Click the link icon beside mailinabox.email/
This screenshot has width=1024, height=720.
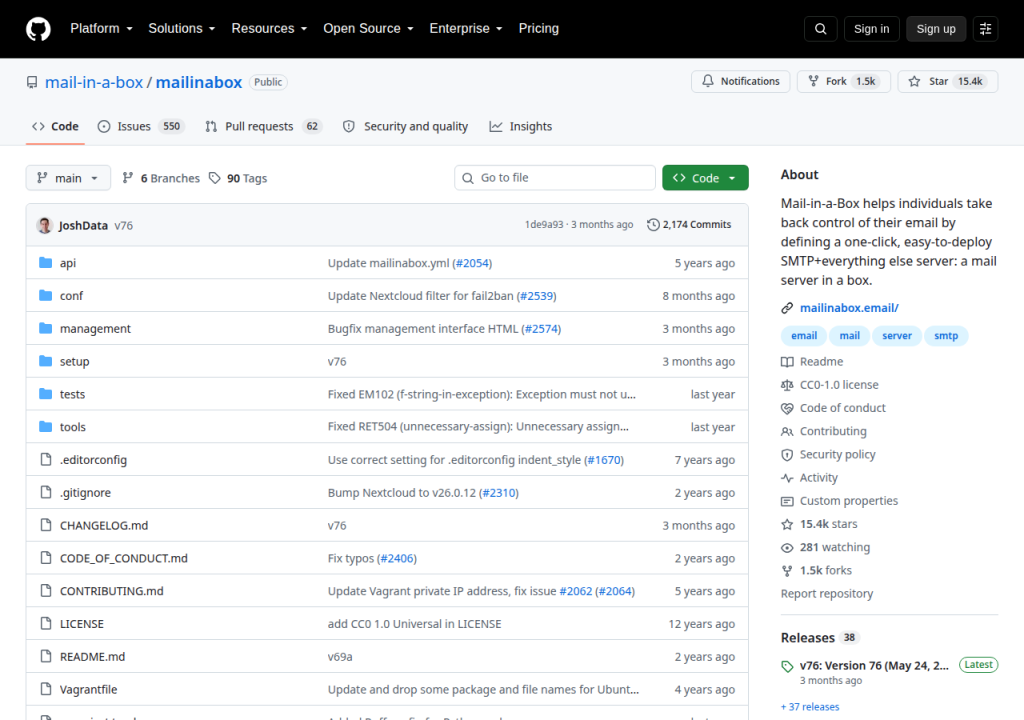(787, 308)
